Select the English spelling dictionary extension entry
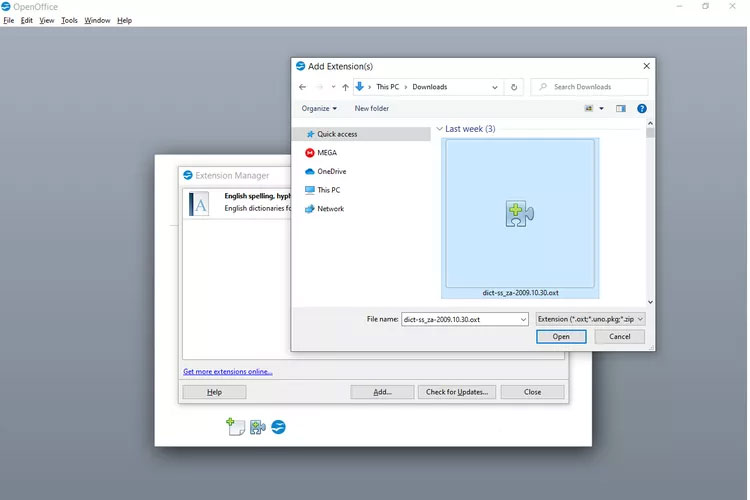The width and height of the screenshot is (750, 500). click(237, 203)
